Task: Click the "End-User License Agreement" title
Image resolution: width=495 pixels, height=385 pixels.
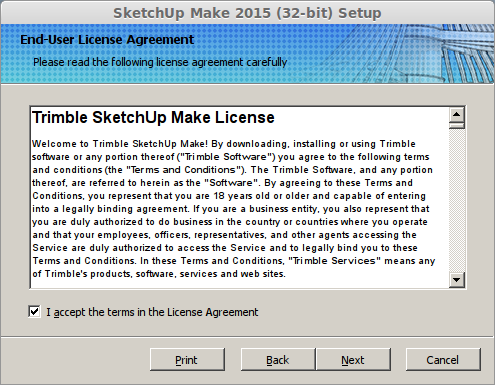Action: [107, 40]
